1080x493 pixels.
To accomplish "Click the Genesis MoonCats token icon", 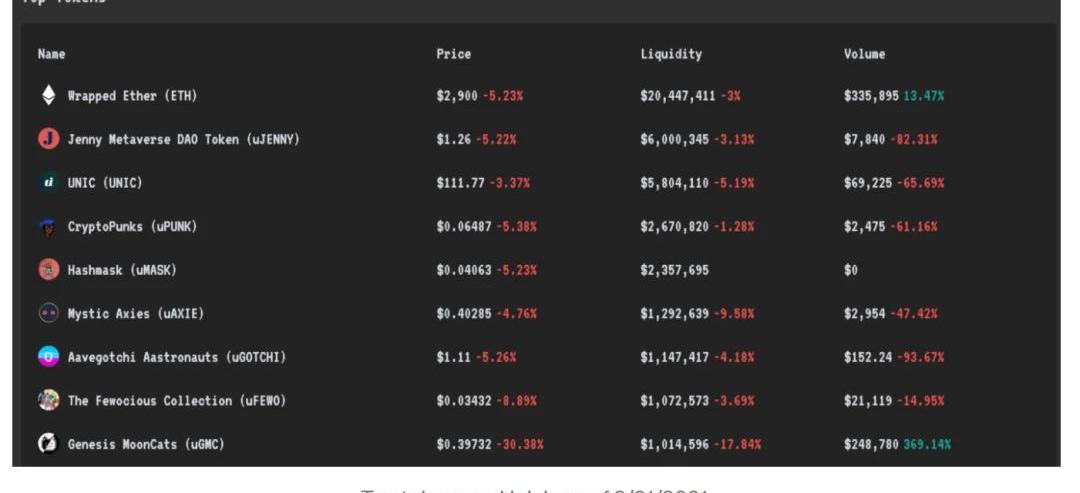I will coord(48,444).
